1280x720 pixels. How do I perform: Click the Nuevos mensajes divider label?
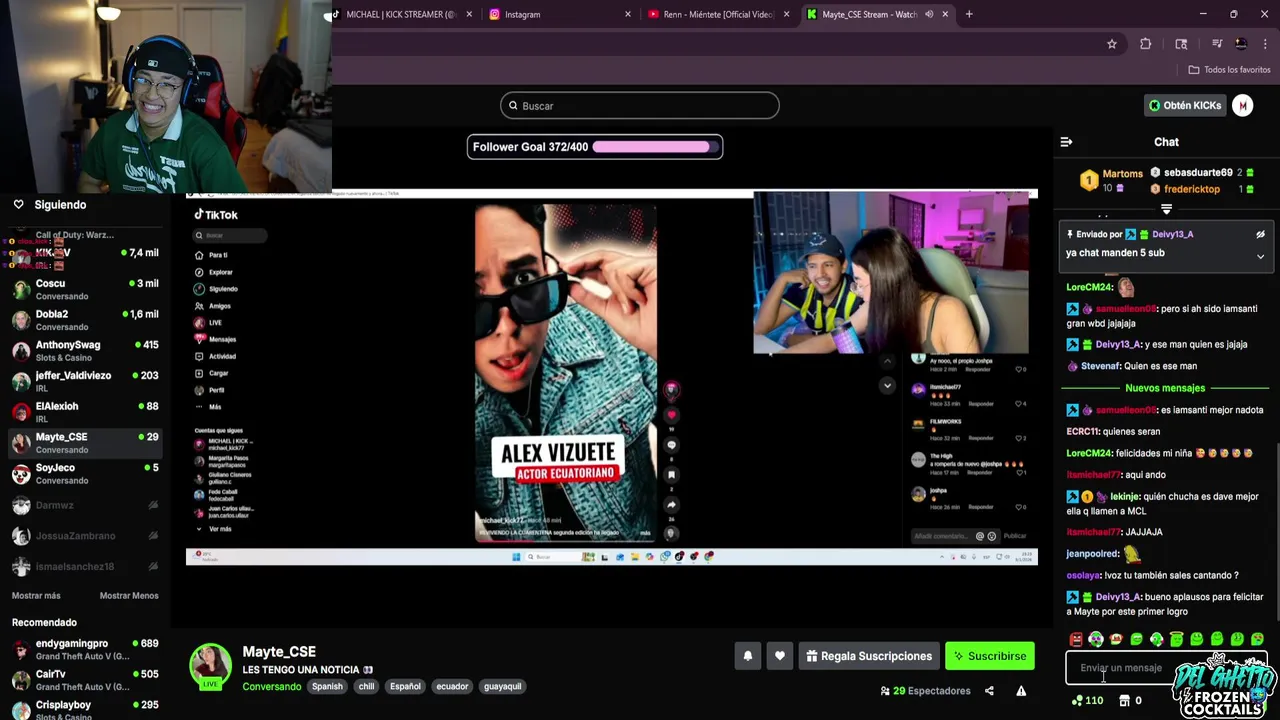(x=1165, y=388)
